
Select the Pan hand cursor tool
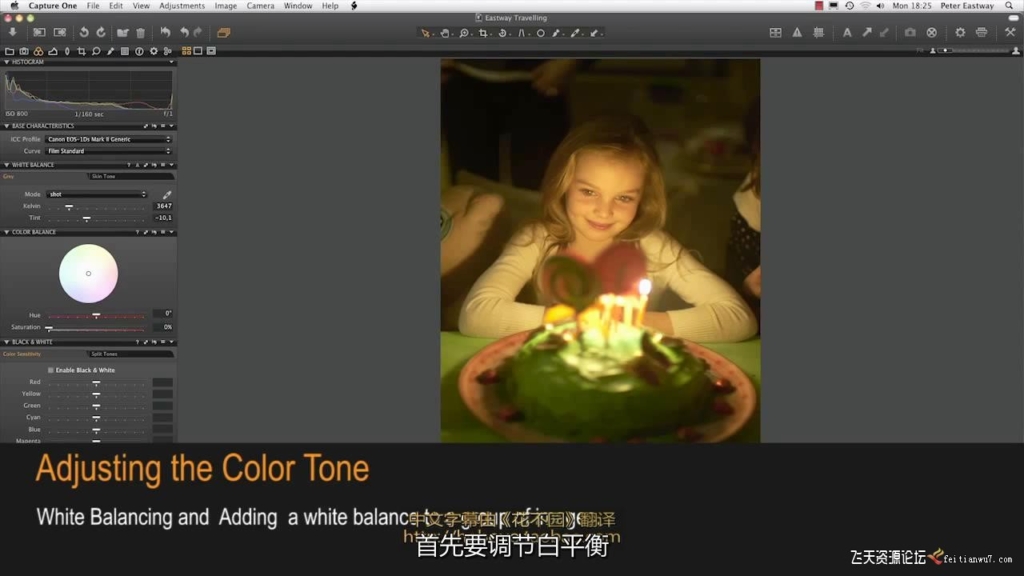[445, 33]
